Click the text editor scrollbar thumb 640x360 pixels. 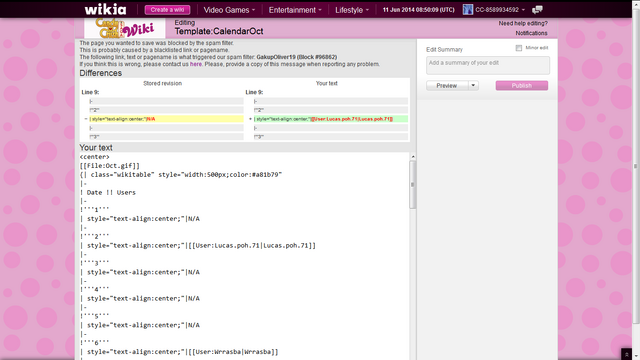click(x=413, y=184)
